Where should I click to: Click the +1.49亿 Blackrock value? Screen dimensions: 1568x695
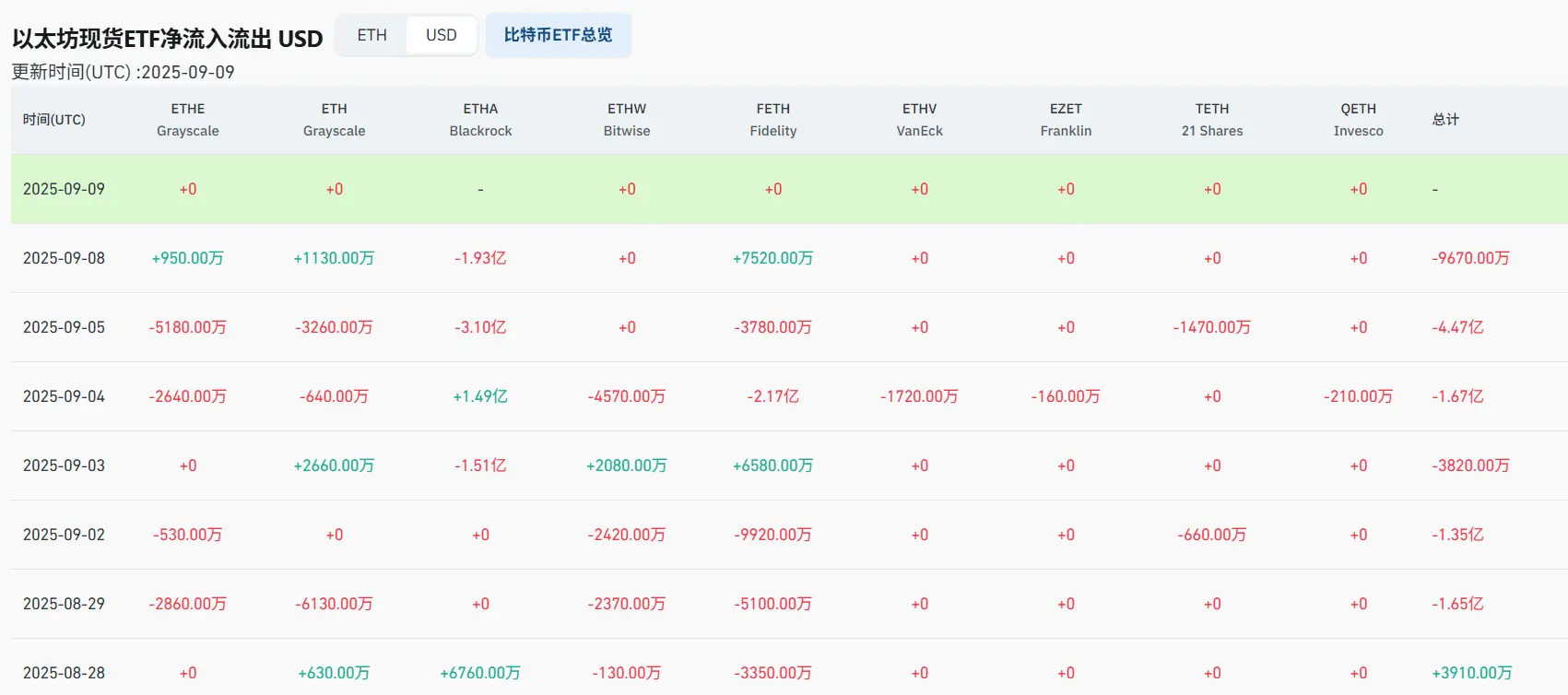point(481,396)
